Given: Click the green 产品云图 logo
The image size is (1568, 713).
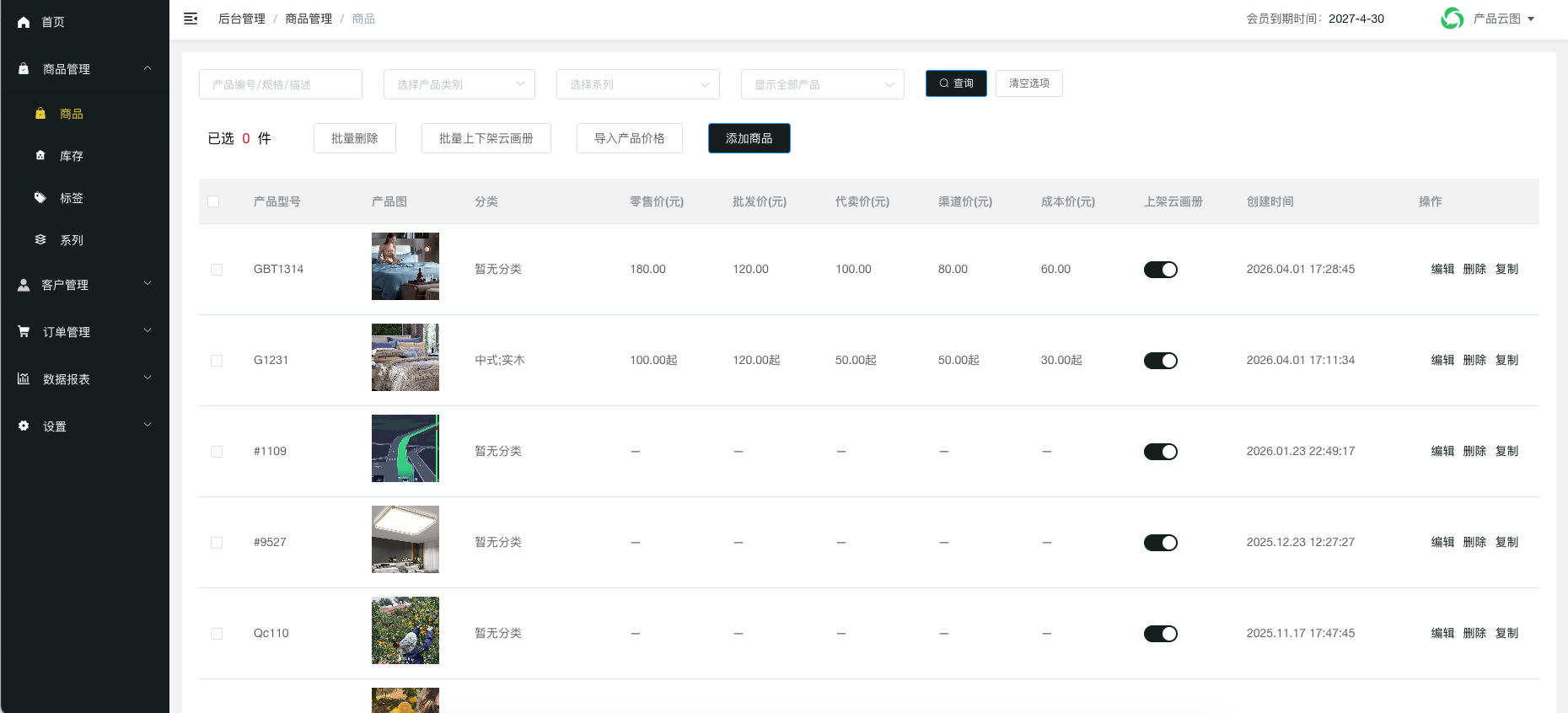Looking at the screenshot, I should tap(1453, 19).
